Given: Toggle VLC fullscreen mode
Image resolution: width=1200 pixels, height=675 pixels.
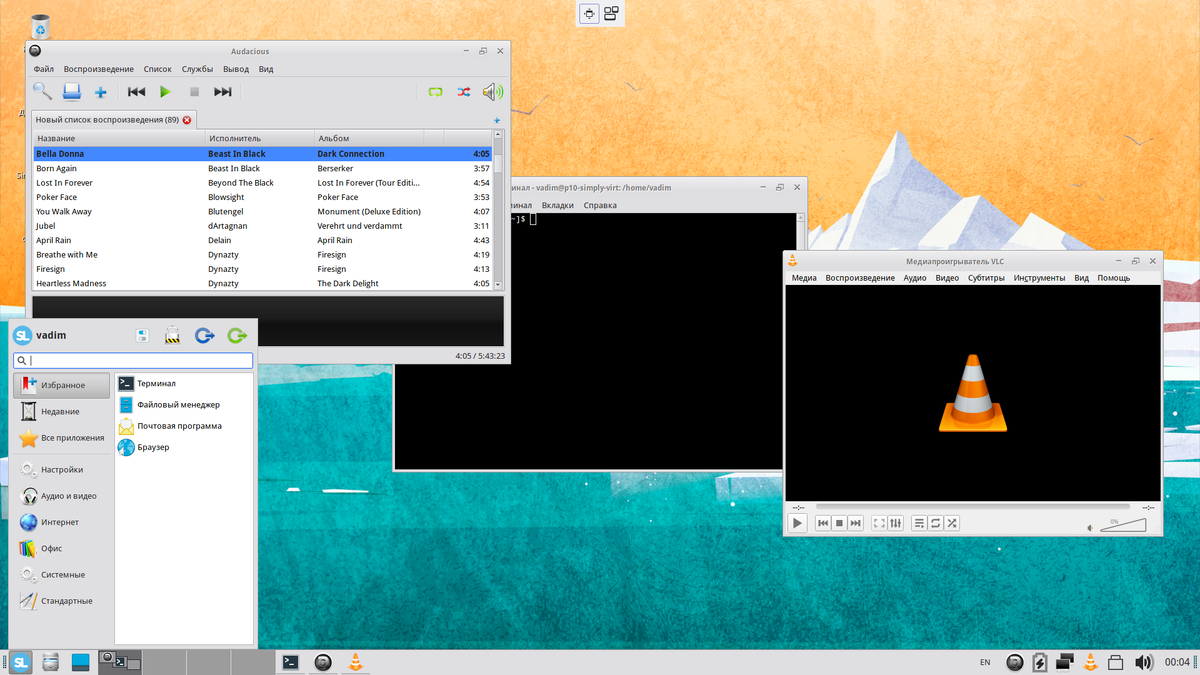Looking at the screenshot, I should point(879,523).
